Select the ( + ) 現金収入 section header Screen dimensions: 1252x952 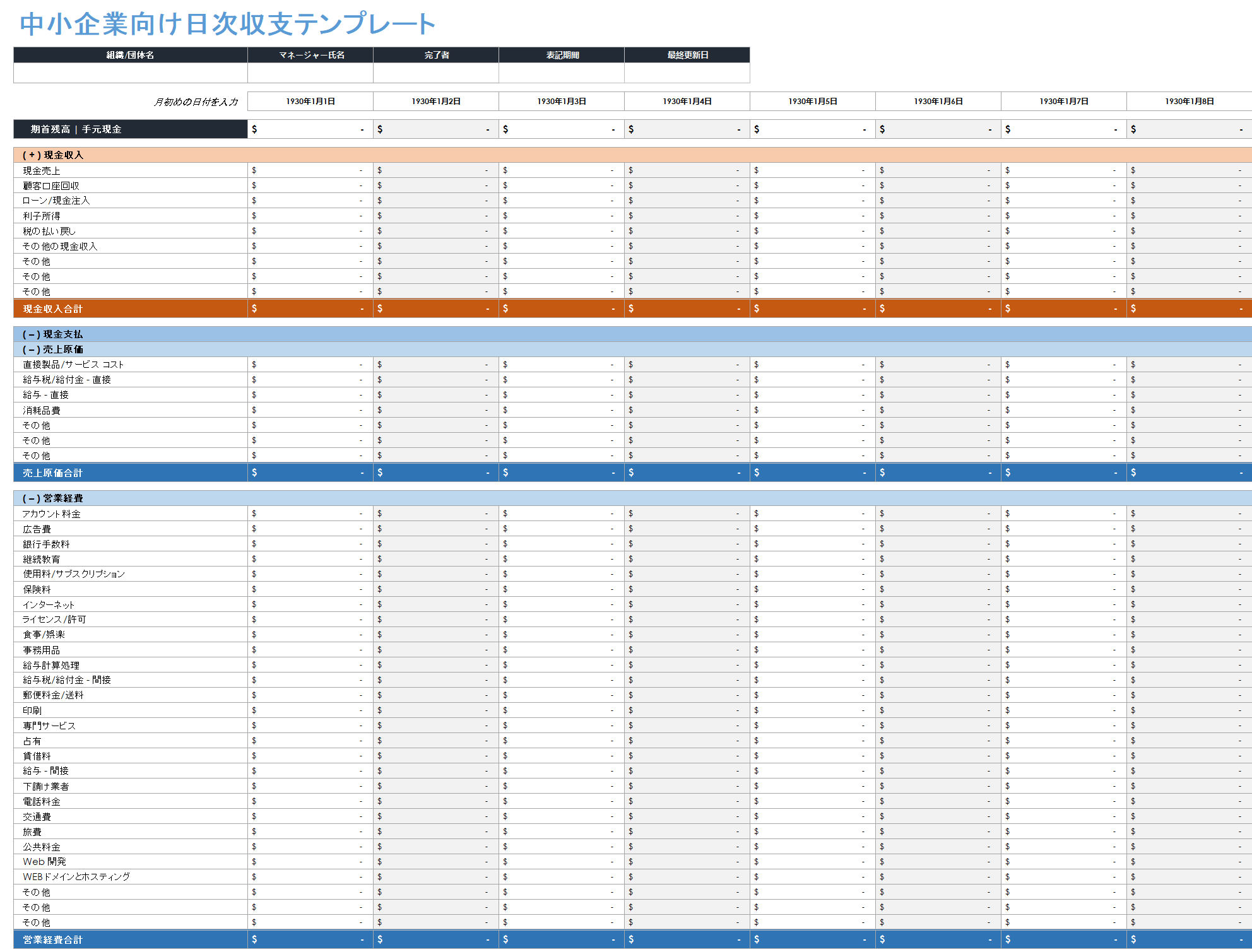click(633, 155)
